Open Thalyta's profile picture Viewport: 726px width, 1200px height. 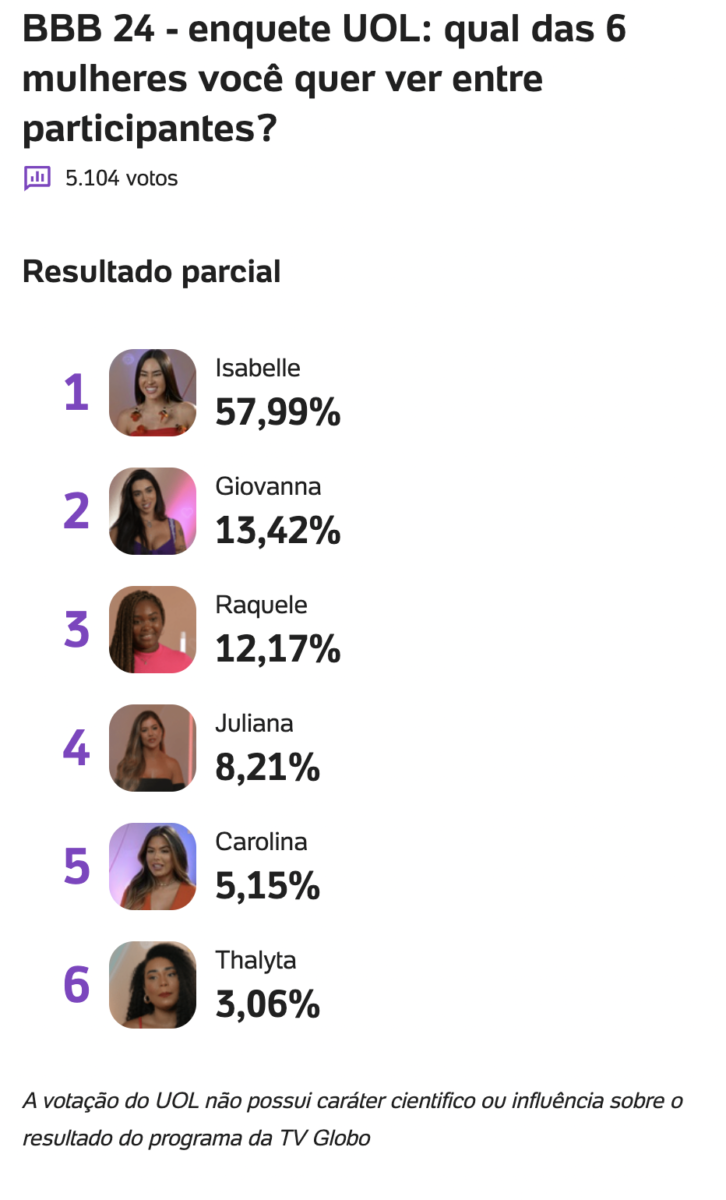click(152, 985)
